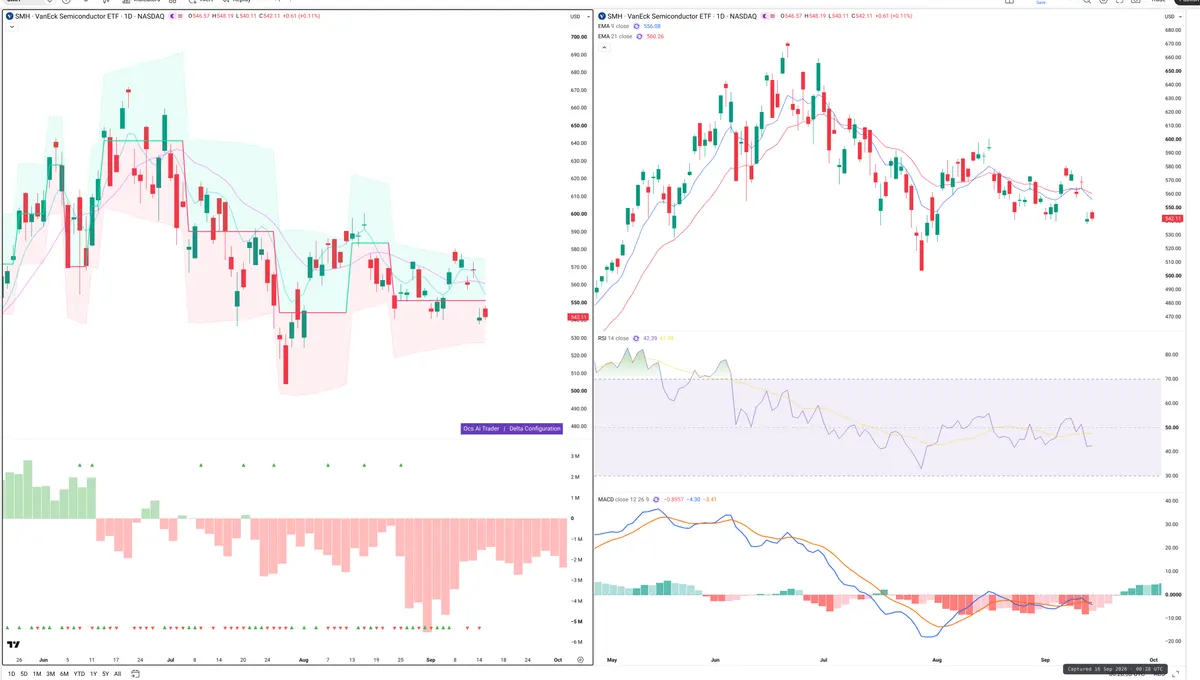Click the 560.26 EMA 21 value

(656, 36)
